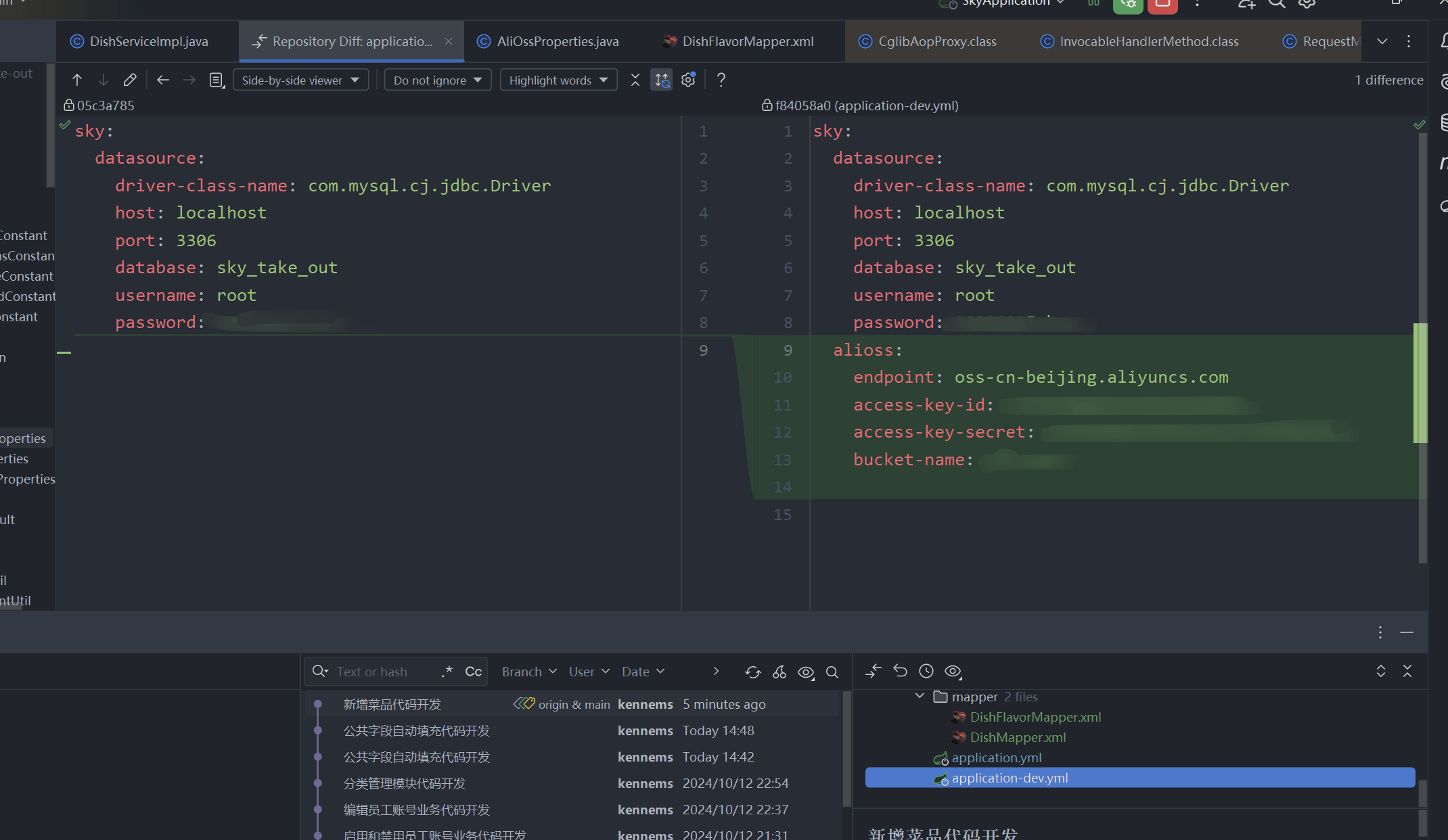The height and width of the screenshot is (840, 1448).
Task: Select application.yml in changed files
Action: coord(996,757)
